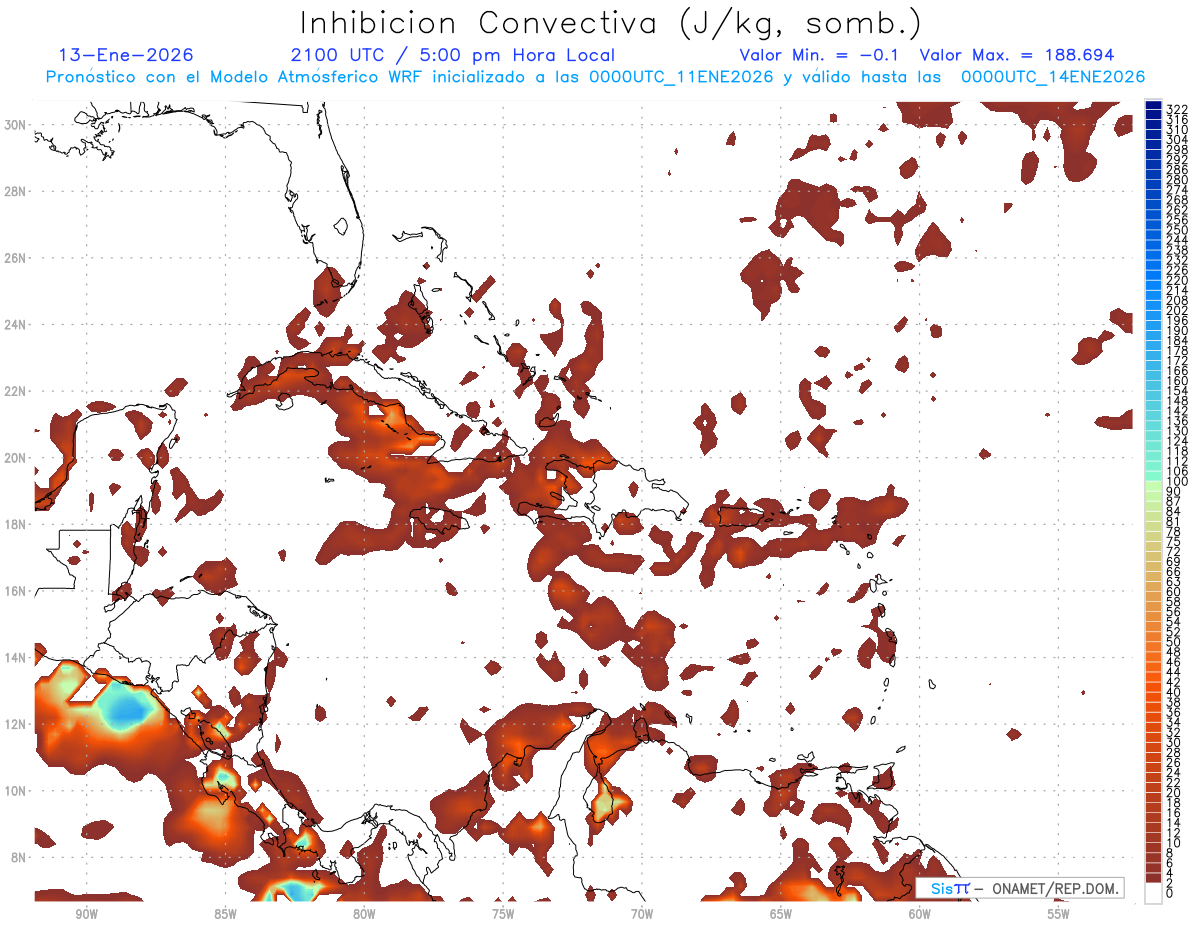Image resolution: width=1200 pixels, height=927 pixels.
Task: Click the 65W longitude axis label
Action: [x=781, y=914]
